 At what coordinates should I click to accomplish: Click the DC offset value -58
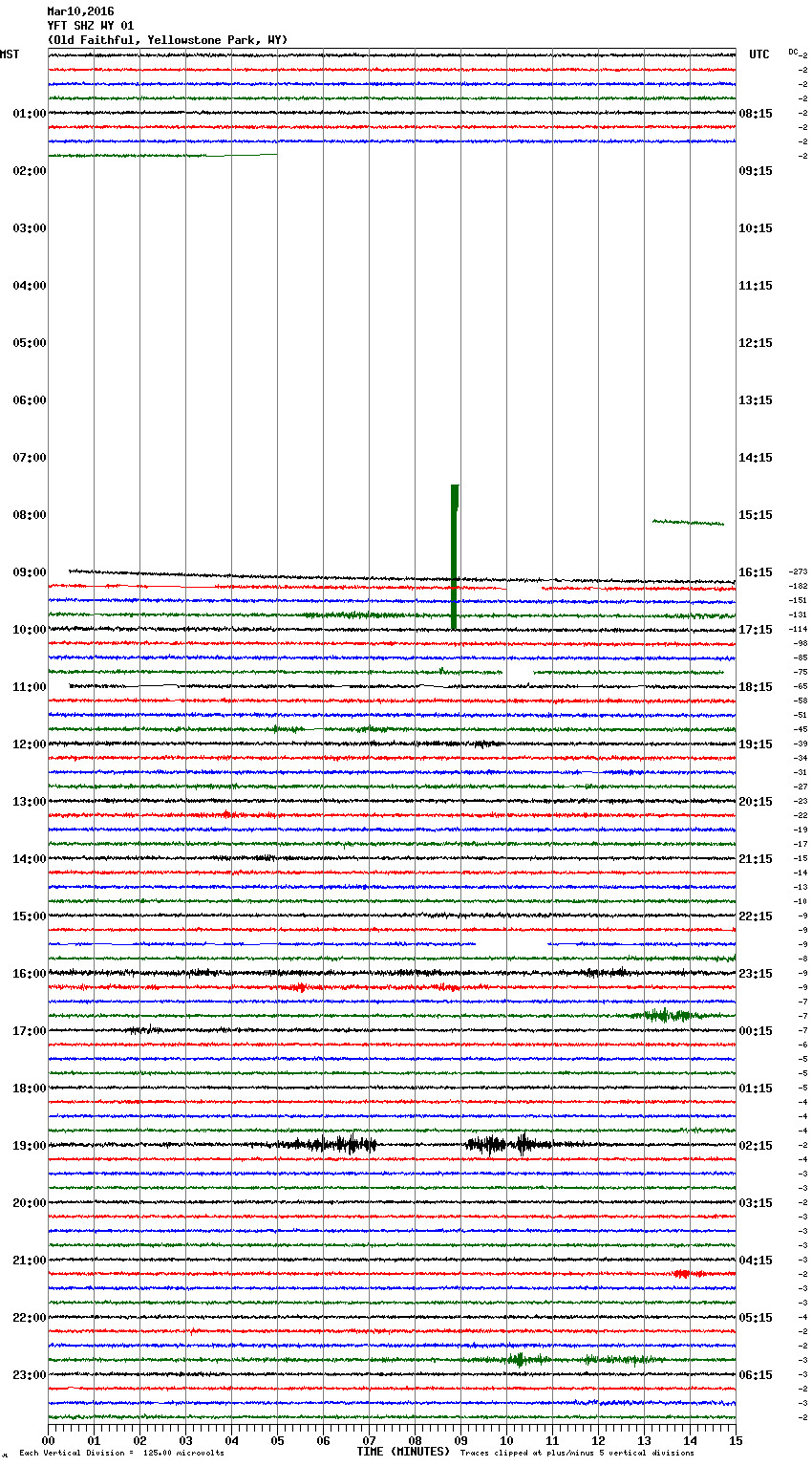coord(801,701)
